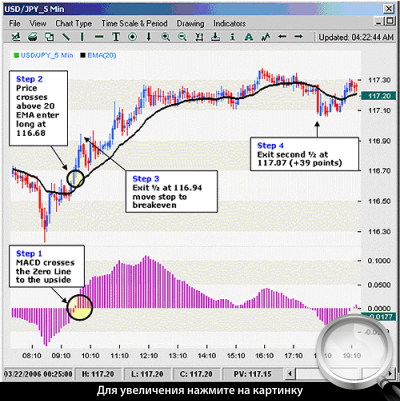Click the zoom out magnifier icon

click(x=182, y=36)
